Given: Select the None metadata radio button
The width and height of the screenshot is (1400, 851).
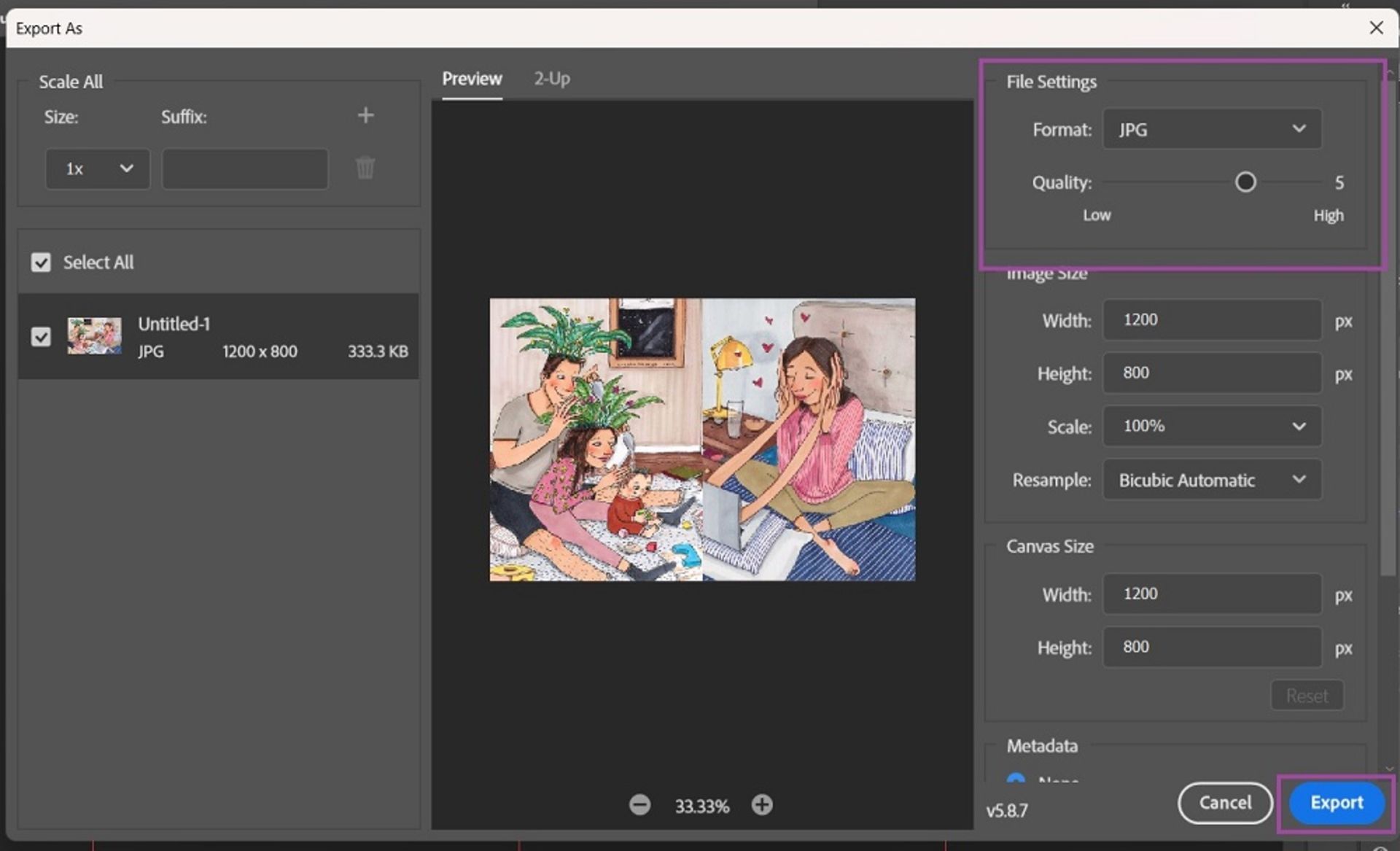Looking at the screenshot, I should tap(1016, 779).
